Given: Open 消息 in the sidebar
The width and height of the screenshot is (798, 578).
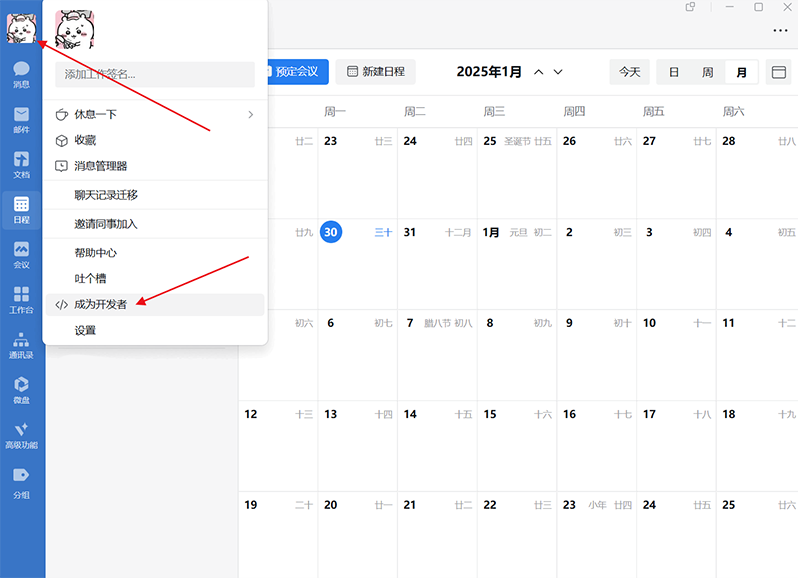Looking at the screenshot, I should click(21, 74).
